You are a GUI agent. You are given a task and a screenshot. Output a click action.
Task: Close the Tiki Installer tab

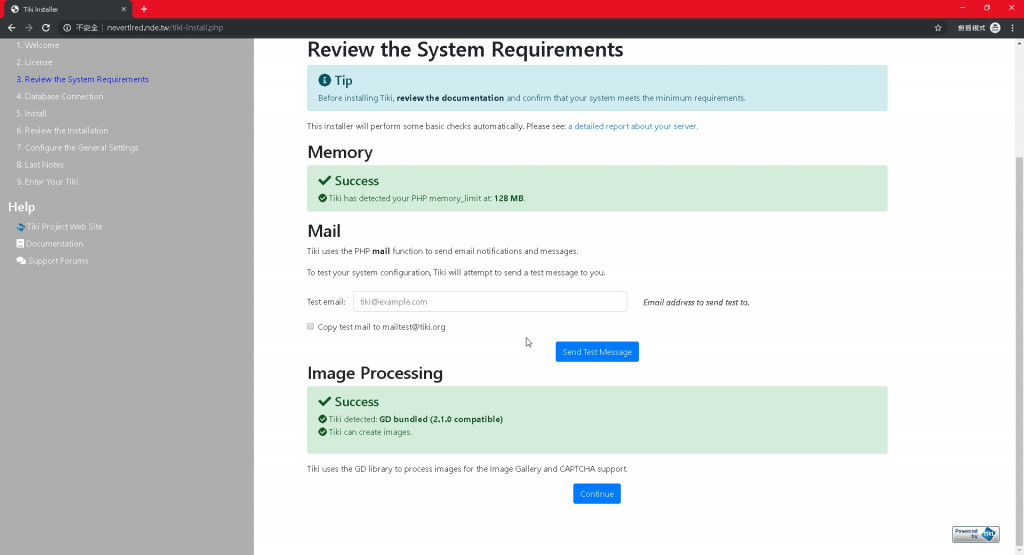123,9
